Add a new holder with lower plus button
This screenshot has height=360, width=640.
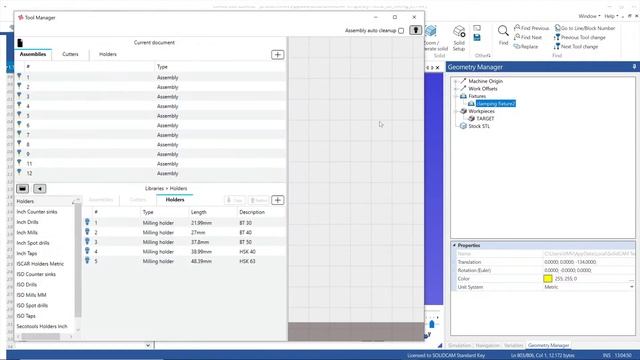click(x=278, y=200)
